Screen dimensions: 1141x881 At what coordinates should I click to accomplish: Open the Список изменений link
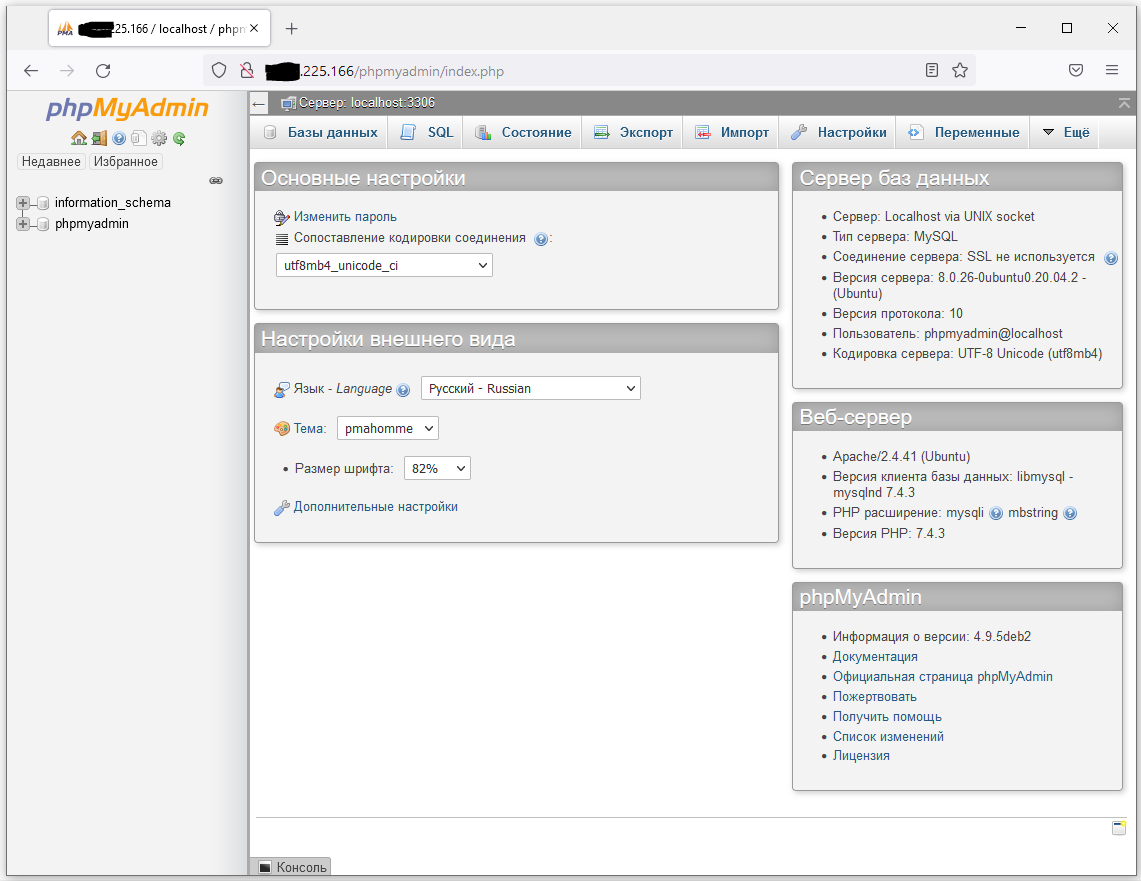tap(888, 737)
